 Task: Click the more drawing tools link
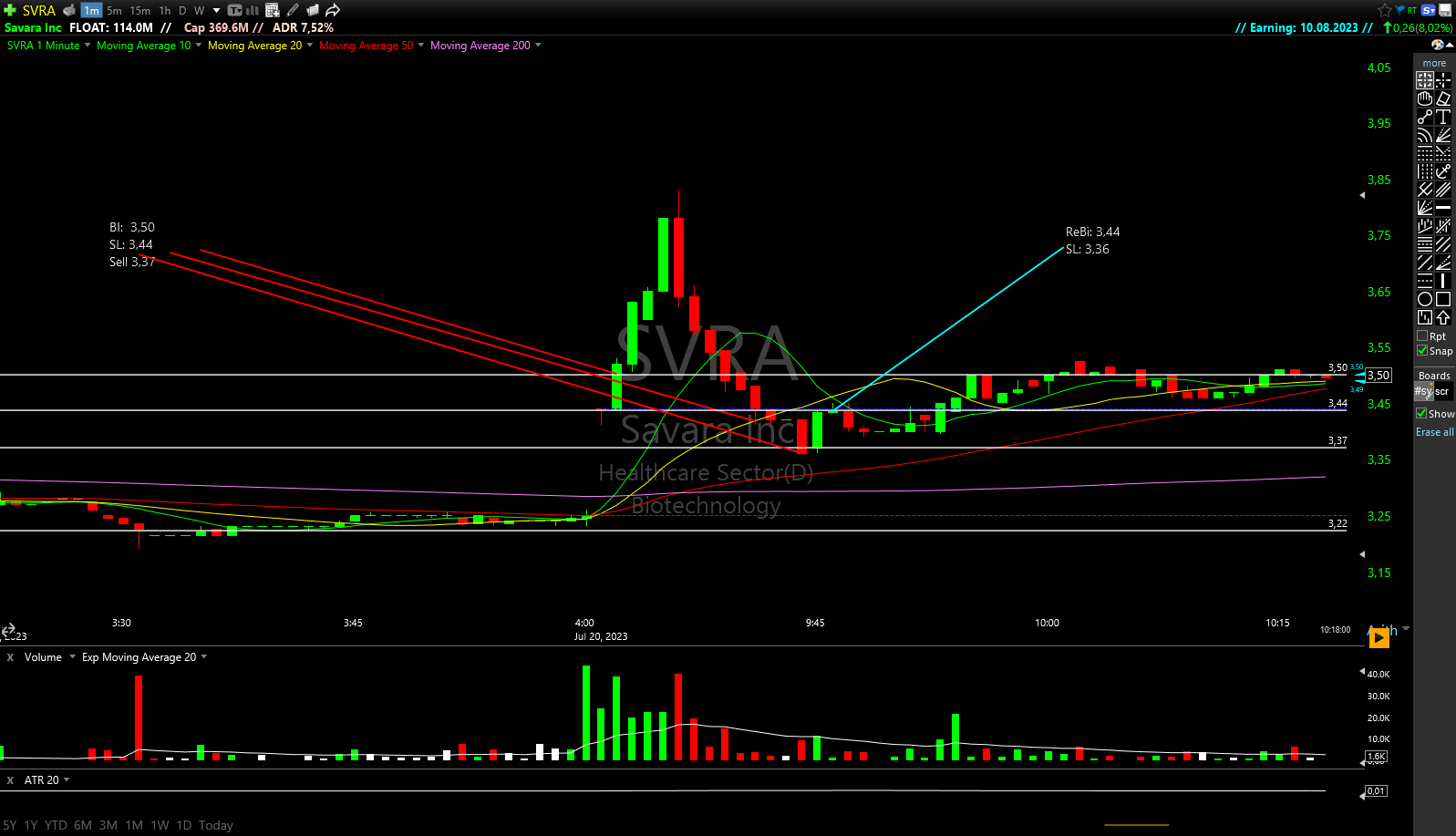tap(1434, 64)
